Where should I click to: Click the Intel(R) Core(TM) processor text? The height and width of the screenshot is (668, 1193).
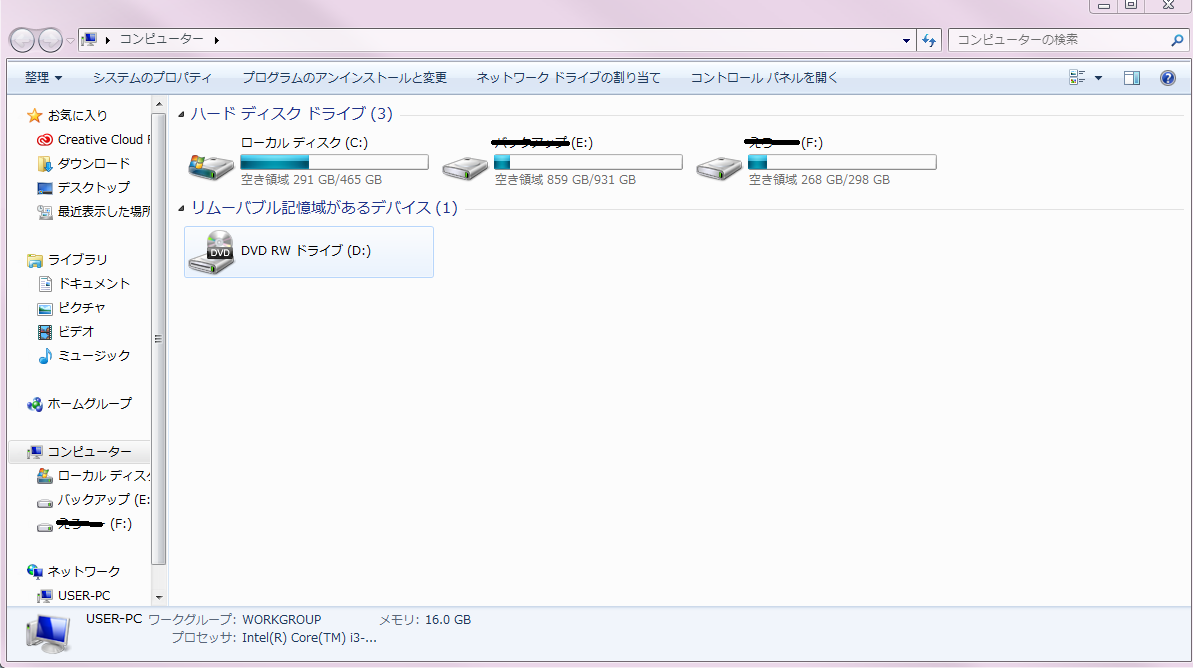point(309,638)
